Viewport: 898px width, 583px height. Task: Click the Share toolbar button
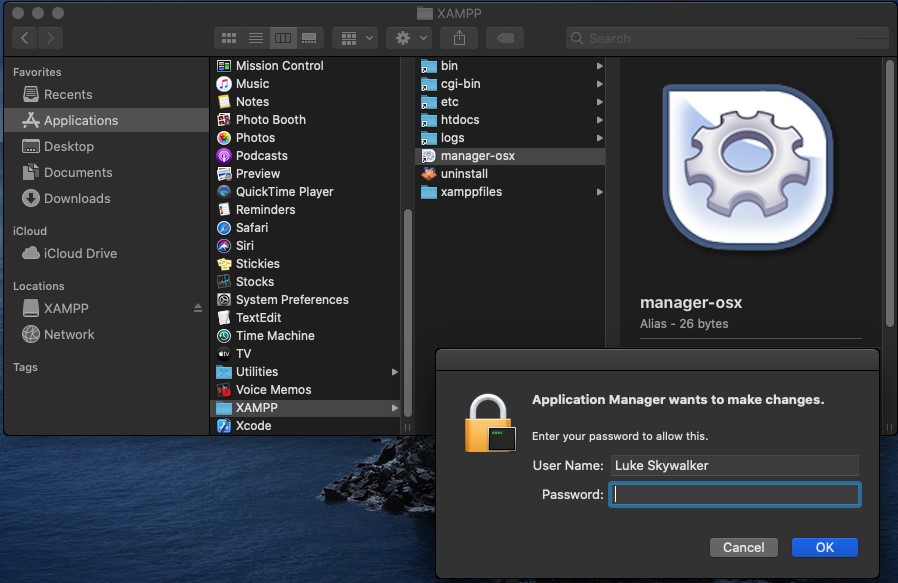(x=459, y=38)
